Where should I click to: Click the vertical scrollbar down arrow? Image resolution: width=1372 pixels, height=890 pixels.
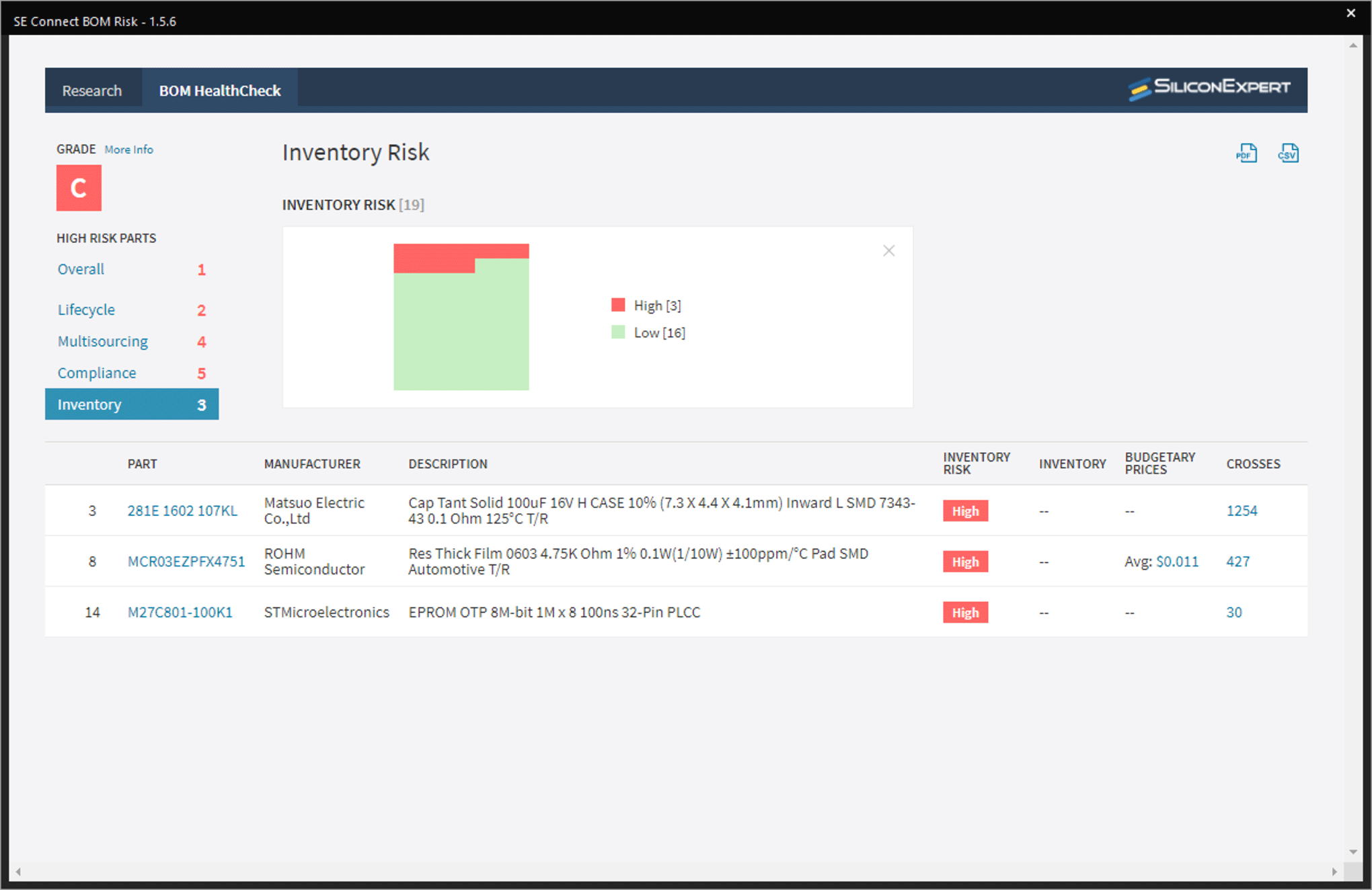pos(1353,852)
